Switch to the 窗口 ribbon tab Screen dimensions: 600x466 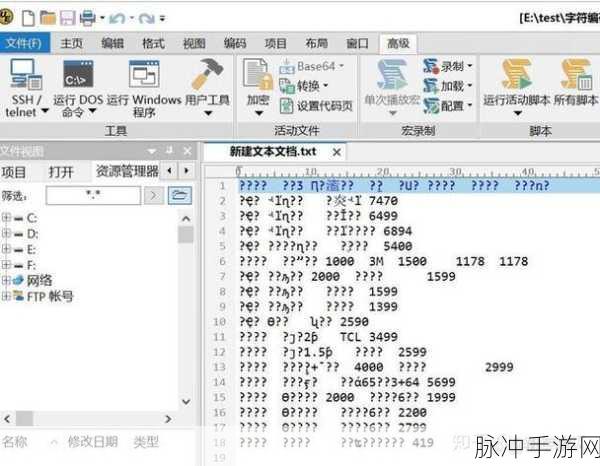357,43
